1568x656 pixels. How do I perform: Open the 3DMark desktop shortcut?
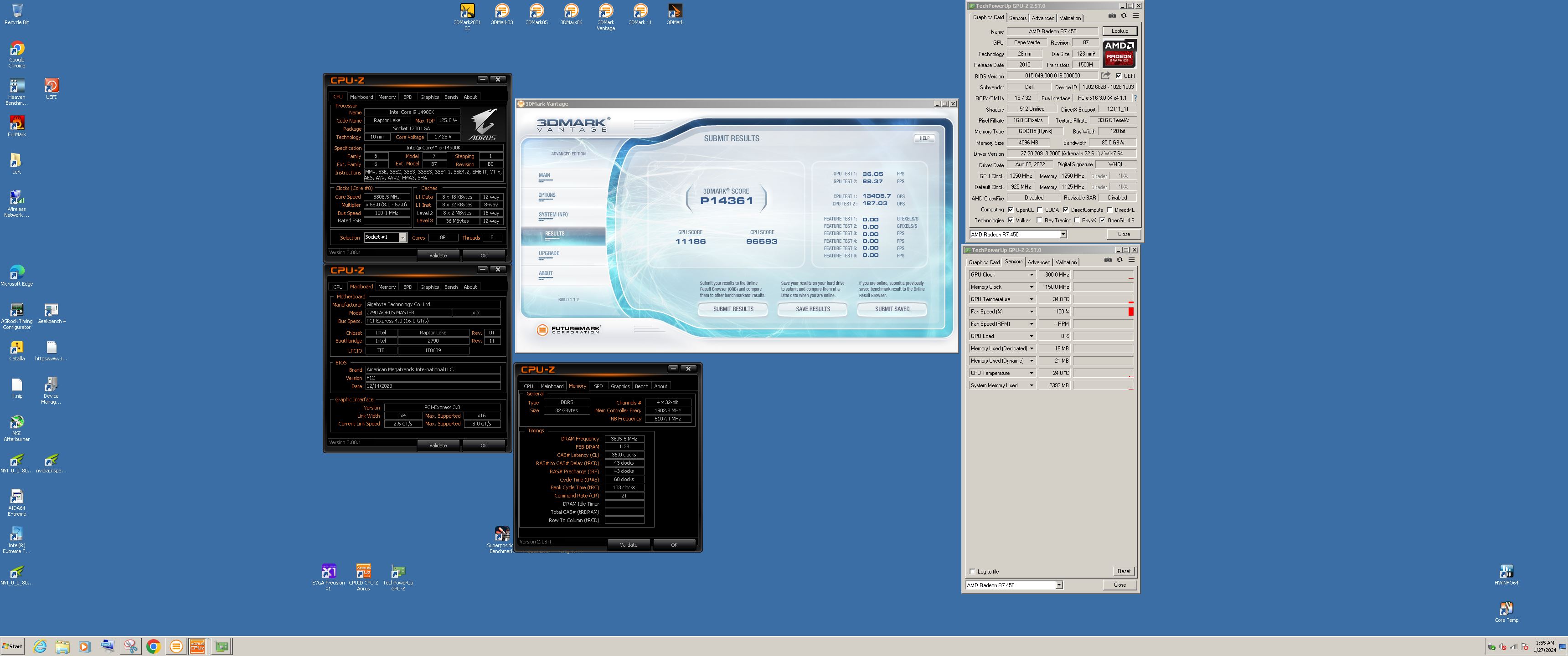click(x=675, y=14)
